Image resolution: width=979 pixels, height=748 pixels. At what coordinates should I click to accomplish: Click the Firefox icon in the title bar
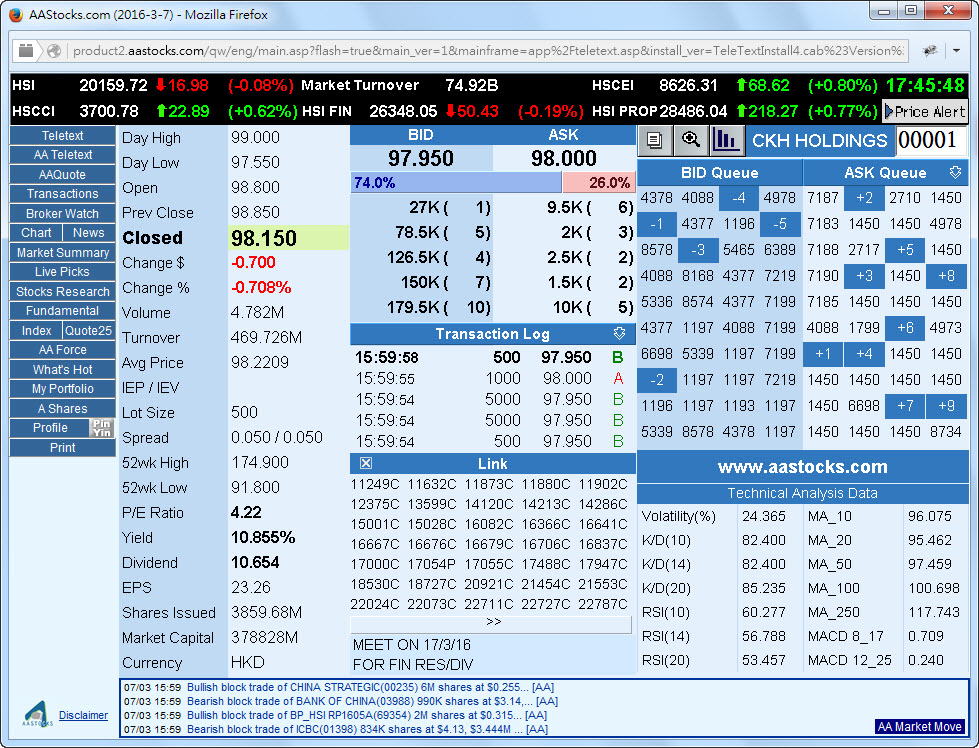[17, 14]
